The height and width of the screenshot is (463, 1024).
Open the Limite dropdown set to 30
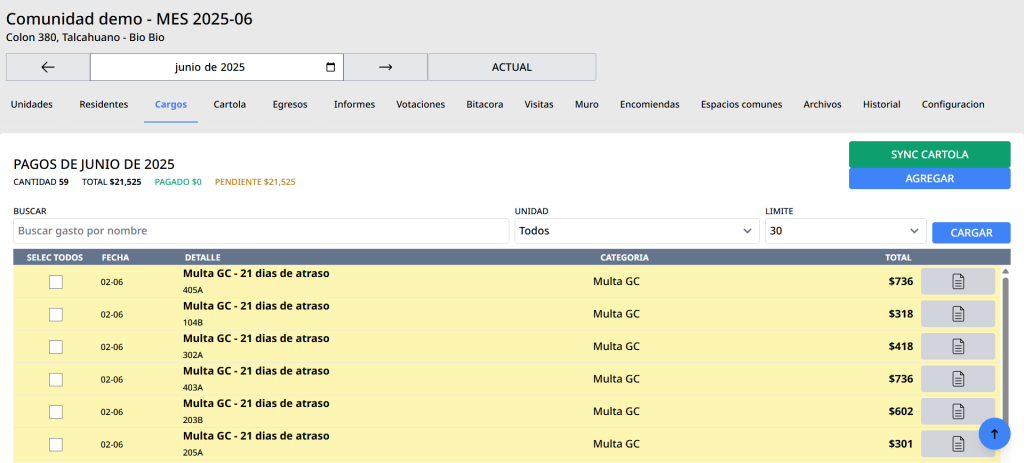(845, 231)
